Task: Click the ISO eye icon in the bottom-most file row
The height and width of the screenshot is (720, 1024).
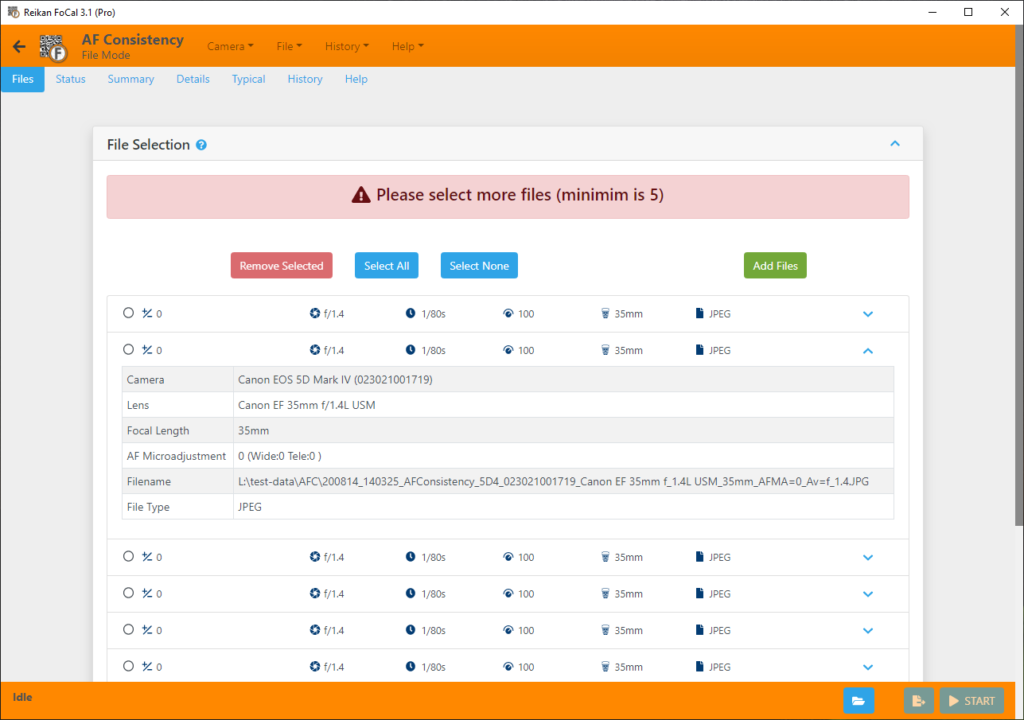Action: (508, 666)
